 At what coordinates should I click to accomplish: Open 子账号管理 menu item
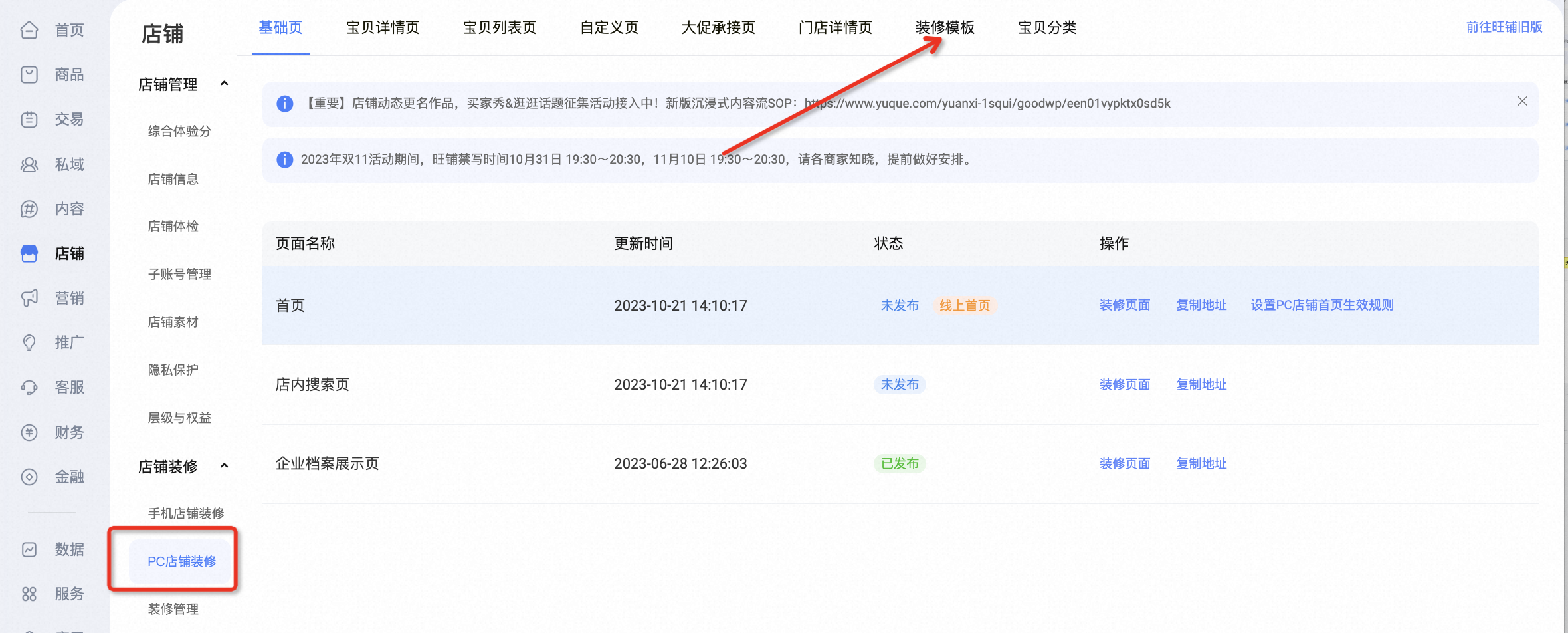[x=179, y=274]
